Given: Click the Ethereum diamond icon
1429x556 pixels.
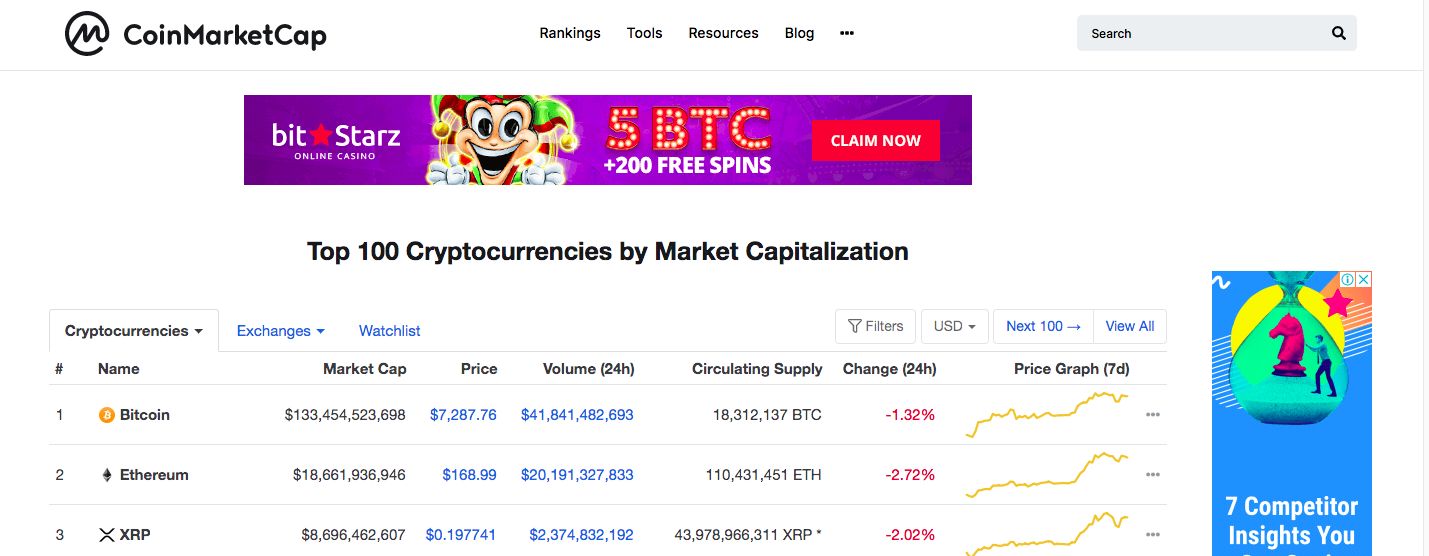Looking at the screenshot, I should tap(107, 475).
